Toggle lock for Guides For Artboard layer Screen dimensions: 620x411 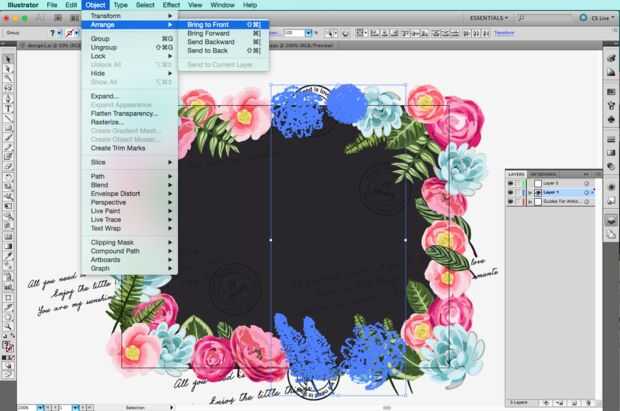point(518,202)
